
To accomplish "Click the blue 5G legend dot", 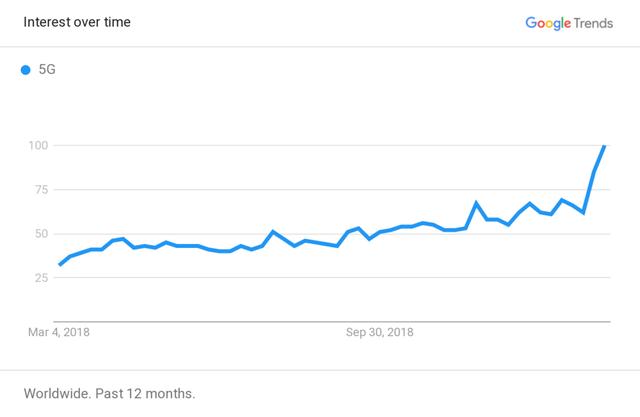I will coord(25,70).
